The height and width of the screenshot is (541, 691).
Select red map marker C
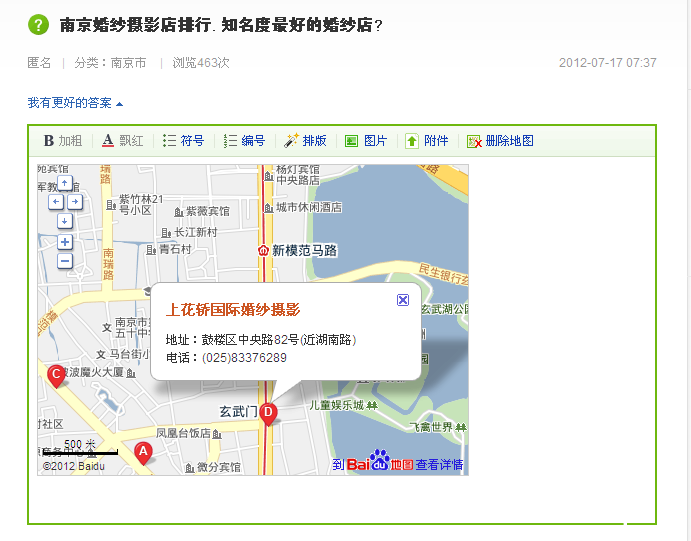point(56,374)
